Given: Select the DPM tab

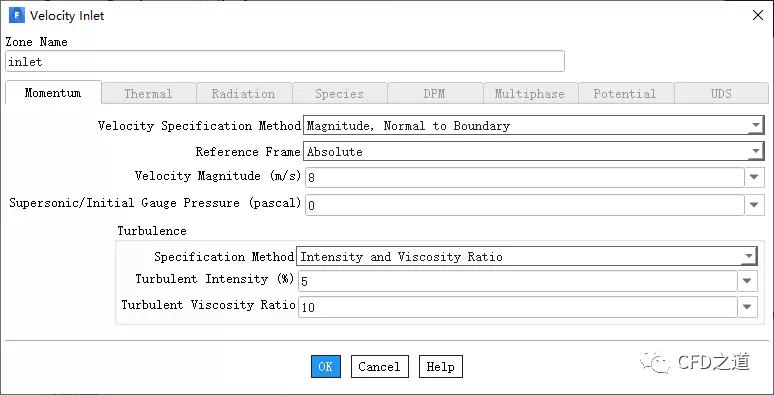Looking at the screenshot, I should pyautogui.click(x=434, y=93).
